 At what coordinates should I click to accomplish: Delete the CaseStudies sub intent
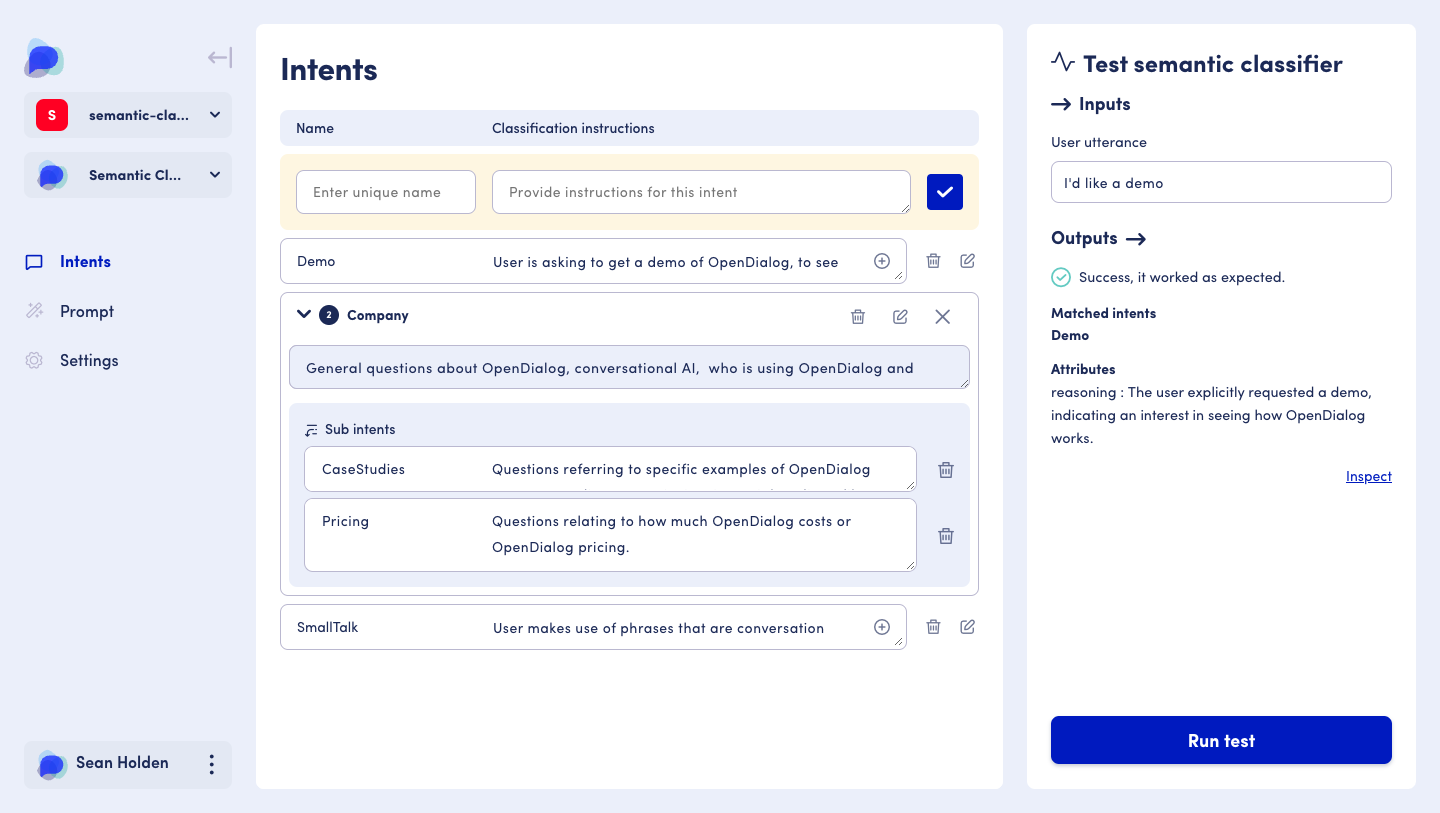click(x=945, y=469)
